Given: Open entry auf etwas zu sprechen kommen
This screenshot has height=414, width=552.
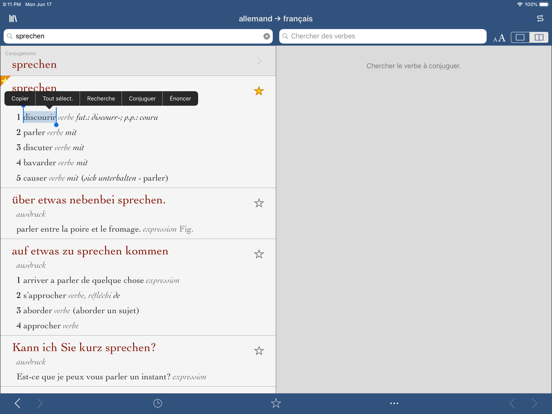Looking at the screenshot, I should pyautogui.click(x=90, y=251).
